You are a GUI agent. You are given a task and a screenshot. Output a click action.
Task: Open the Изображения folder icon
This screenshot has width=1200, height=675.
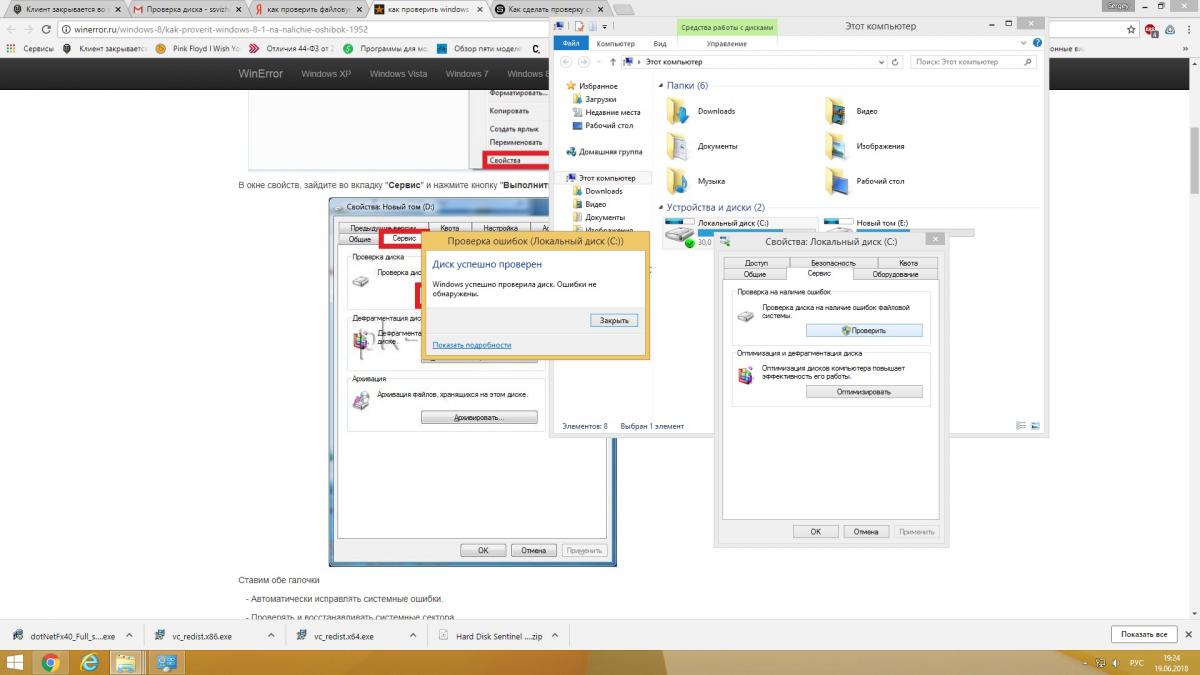836,146
